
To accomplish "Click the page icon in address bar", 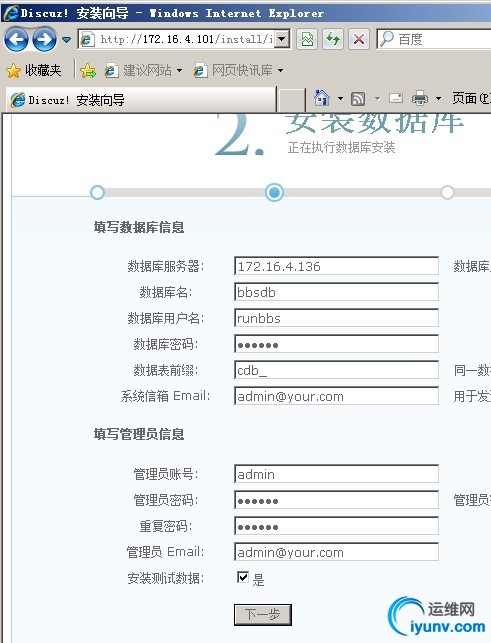I will coord(87,40).
